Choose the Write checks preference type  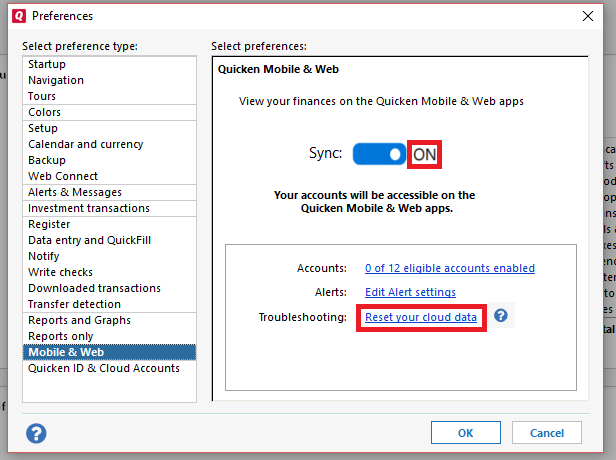point(109,272)
